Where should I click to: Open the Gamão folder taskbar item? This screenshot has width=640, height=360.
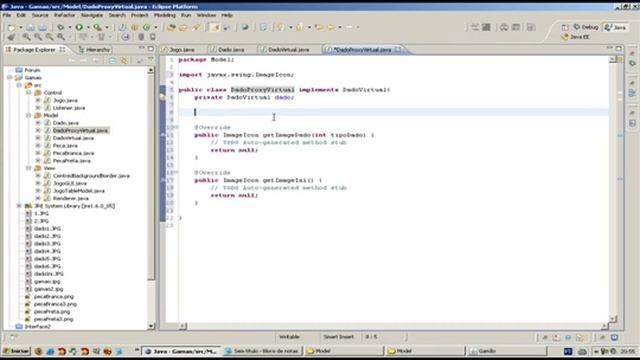coord(506,351)
